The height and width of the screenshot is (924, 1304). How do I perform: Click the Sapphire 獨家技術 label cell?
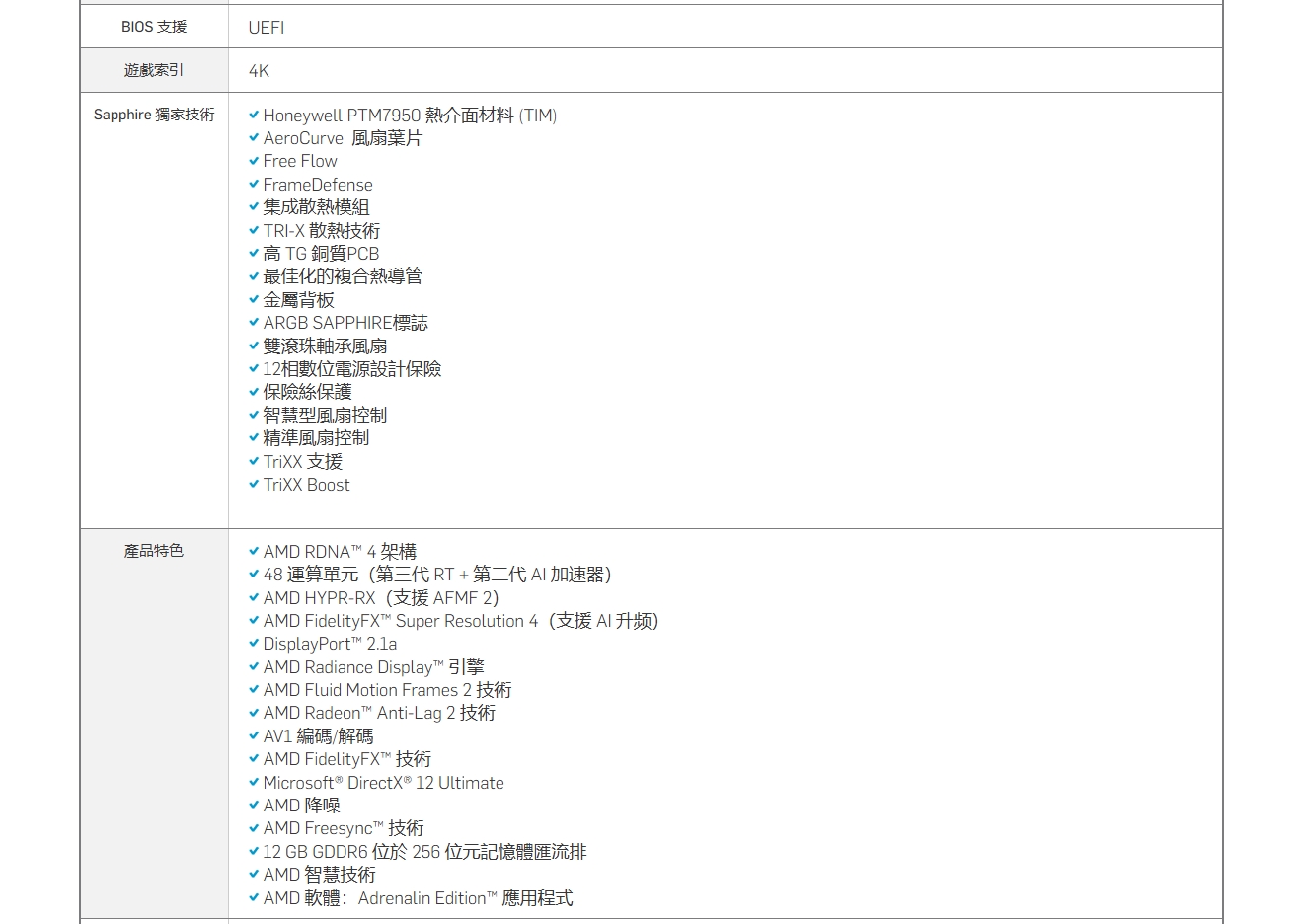pyautogui.click(x=154, y=115)
